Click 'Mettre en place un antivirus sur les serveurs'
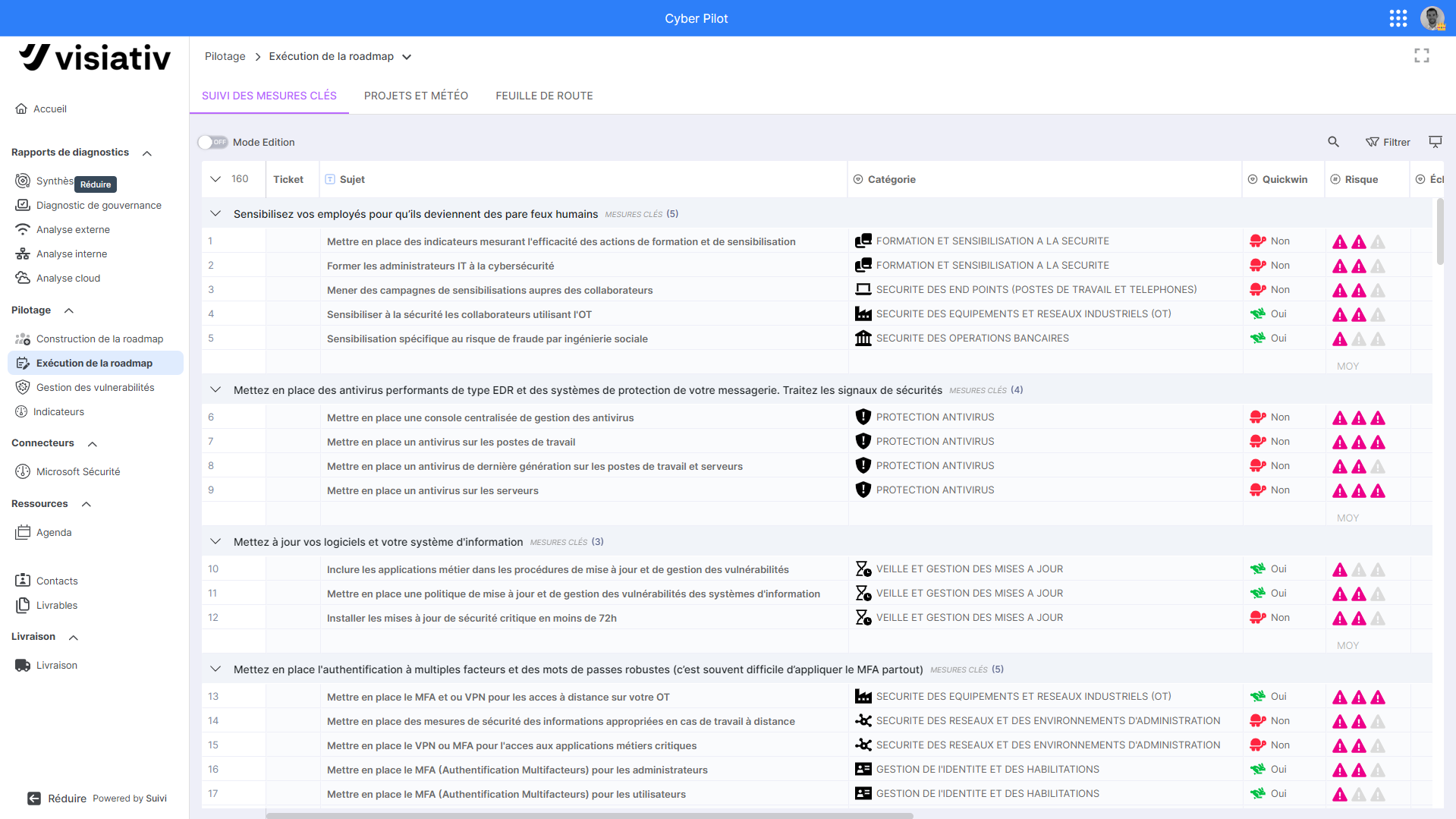The image size is (1456, 819). (432, 490)
